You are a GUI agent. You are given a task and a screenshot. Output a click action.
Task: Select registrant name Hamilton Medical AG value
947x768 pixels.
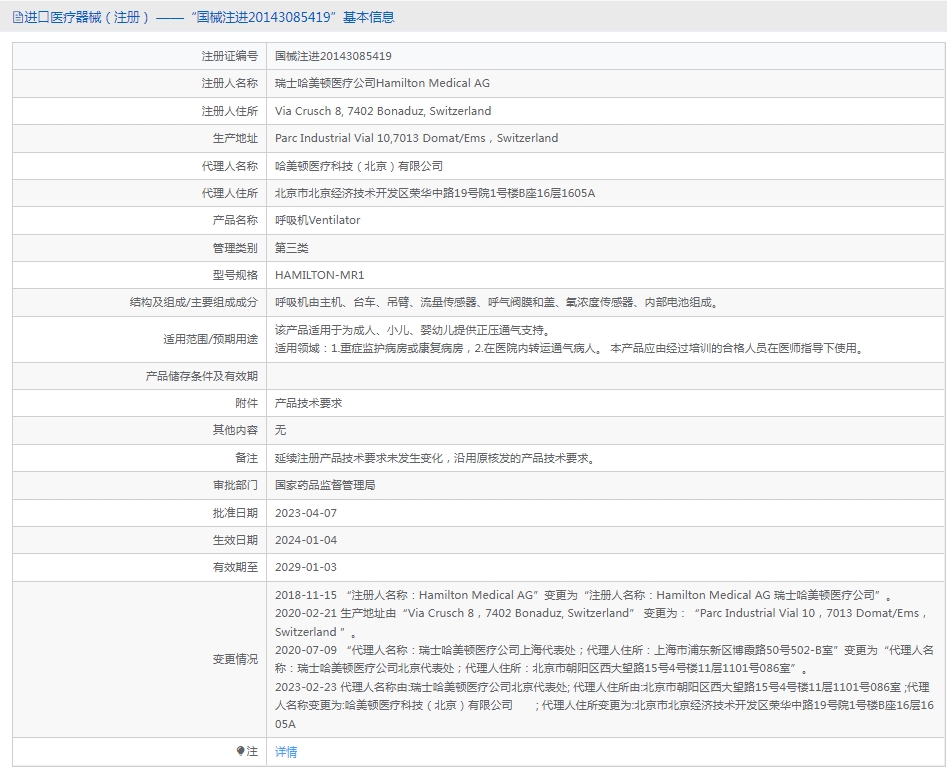[382, 83]
